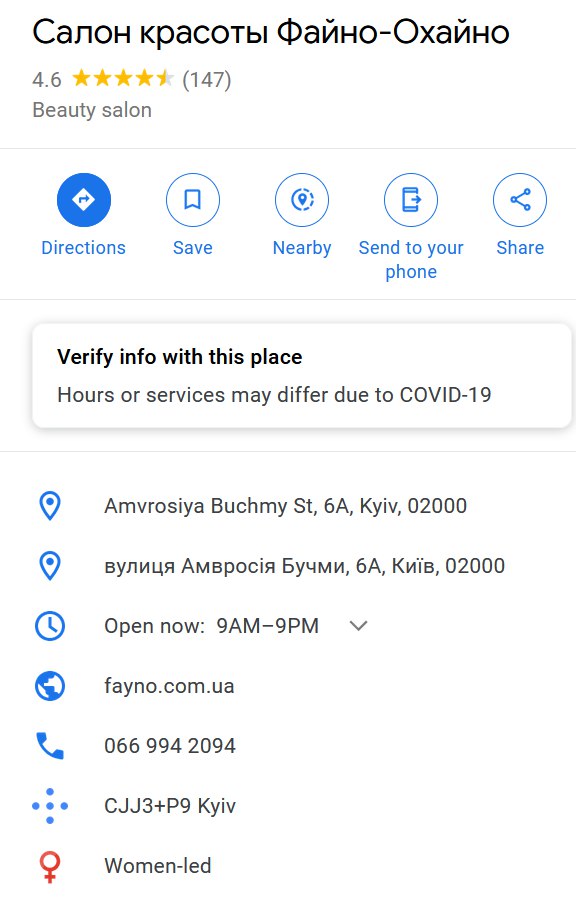Image resolution: width=576 pixels, height=906 pixels.
Task: Click the globe website icon
Action: 50,686
